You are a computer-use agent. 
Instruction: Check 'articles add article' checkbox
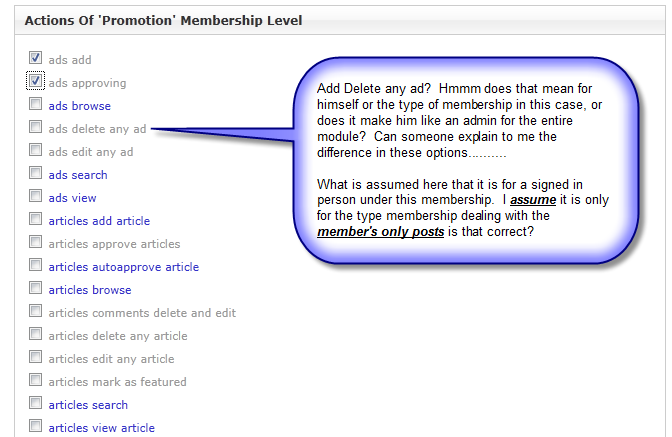tap(36, 220)
